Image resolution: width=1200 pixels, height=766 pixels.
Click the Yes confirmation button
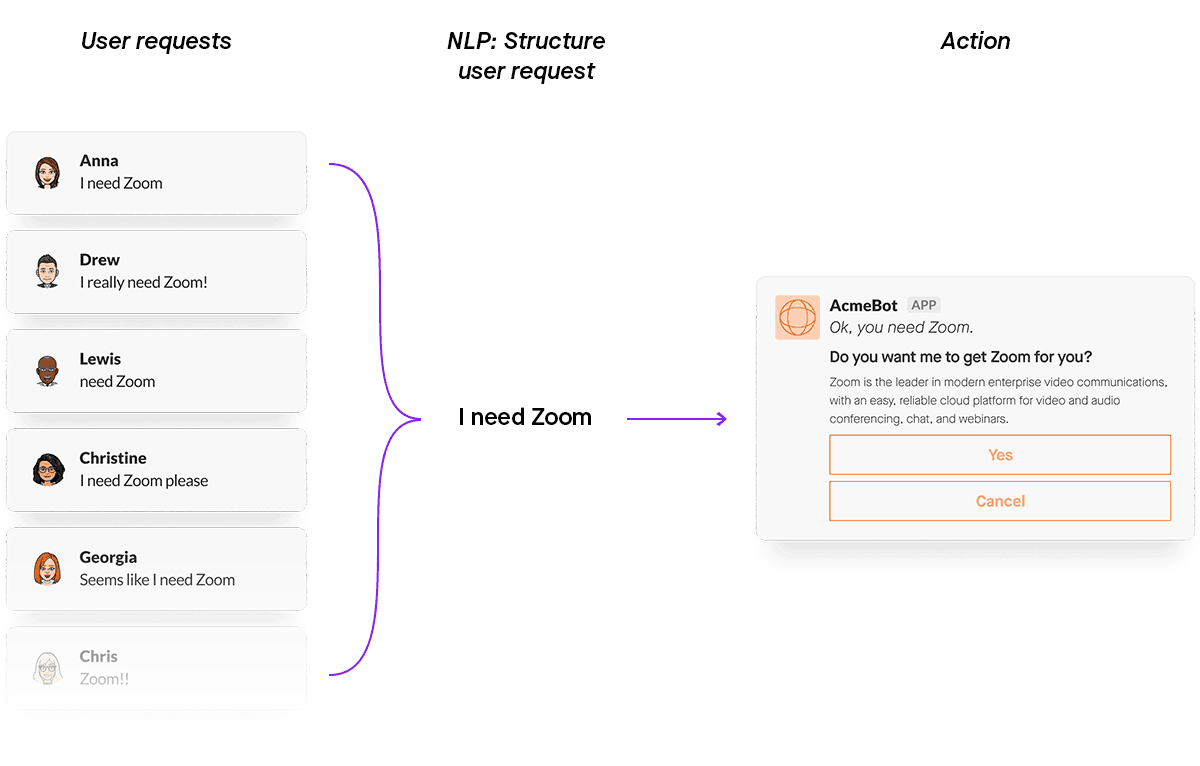tap(1000, 454)
